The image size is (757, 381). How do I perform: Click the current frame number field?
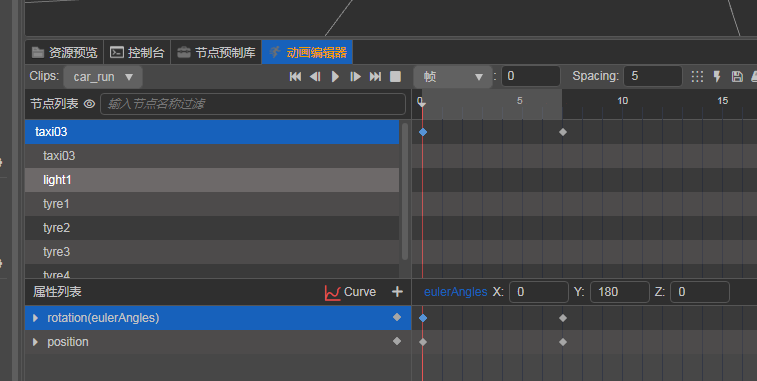tap(531, 76)
